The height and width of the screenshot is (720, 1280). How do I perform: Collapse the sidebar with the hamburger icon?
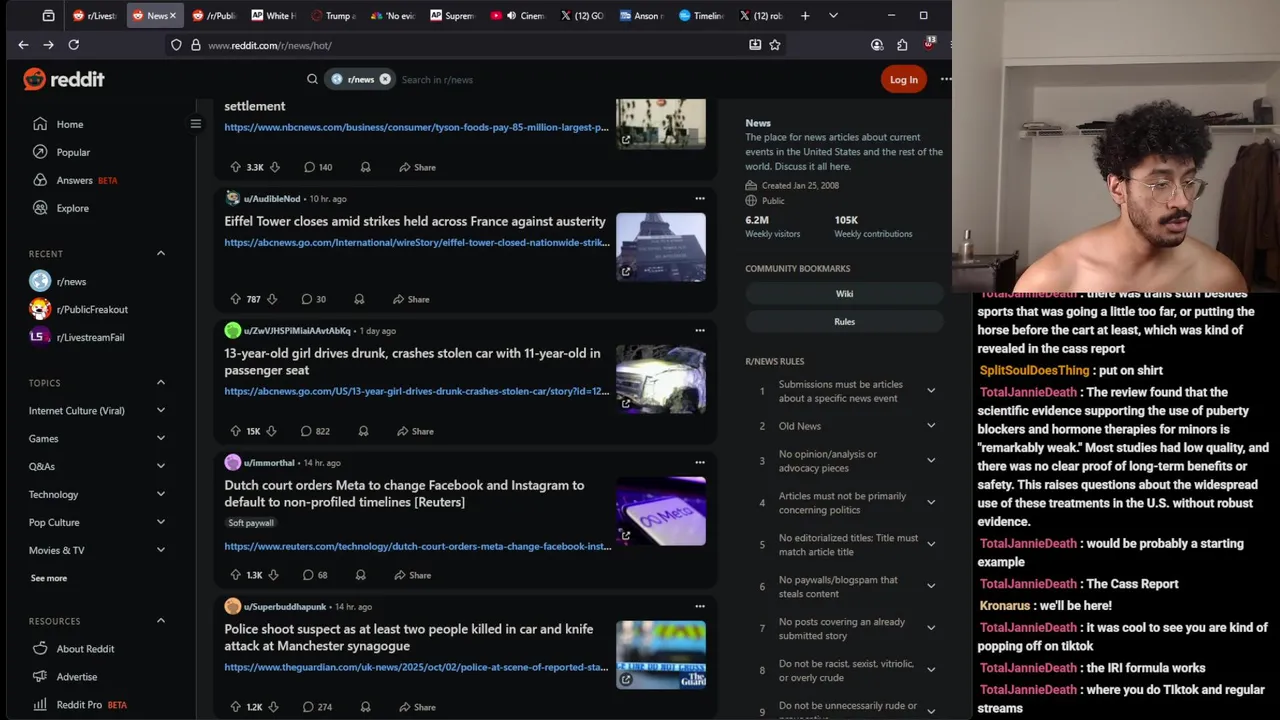196,124
